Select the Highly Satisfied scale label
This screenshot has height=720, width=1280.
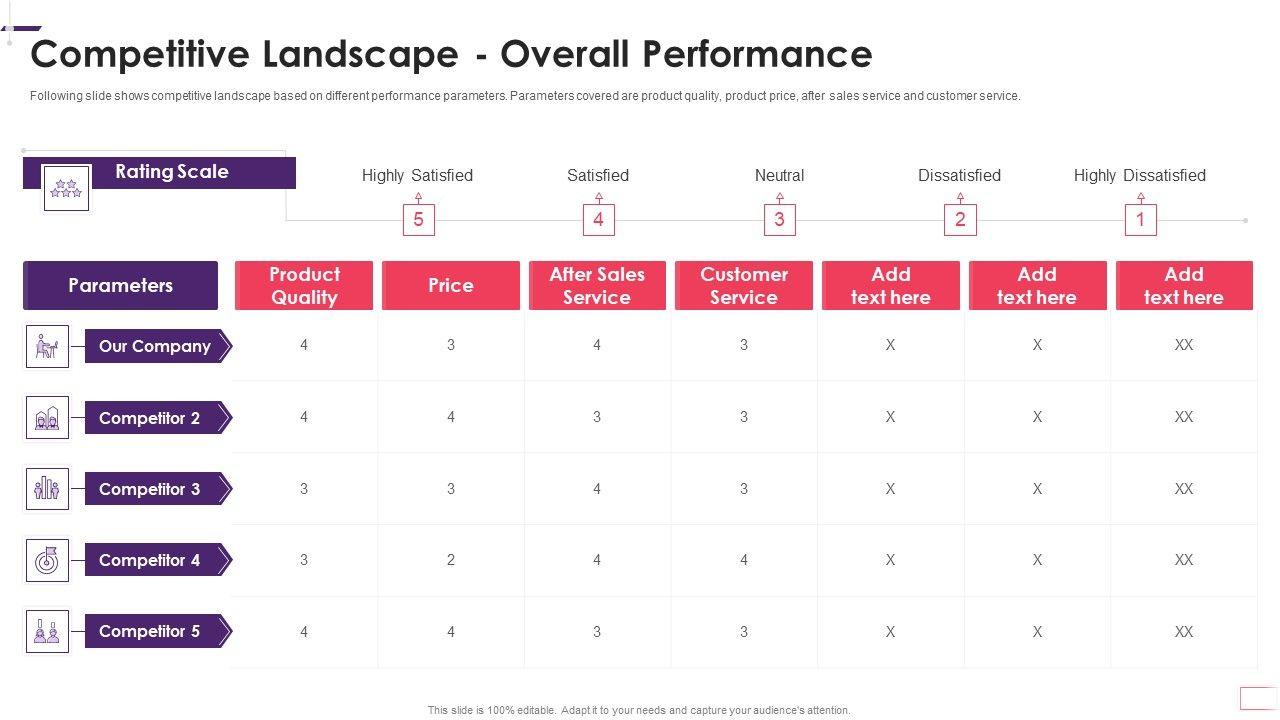[x=417, y=176]
